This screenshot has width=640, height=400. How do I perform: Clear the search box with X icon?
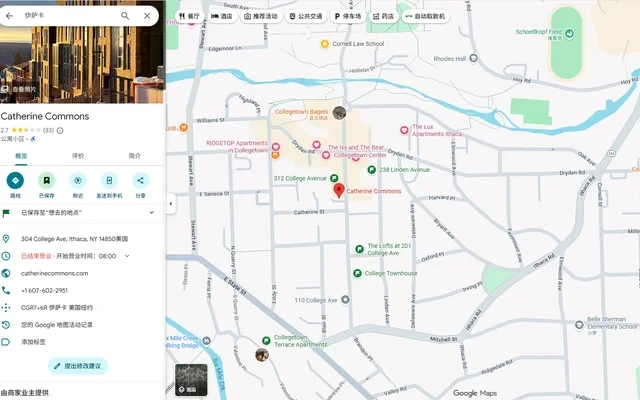pyautogui.click(x=147, y=16)
